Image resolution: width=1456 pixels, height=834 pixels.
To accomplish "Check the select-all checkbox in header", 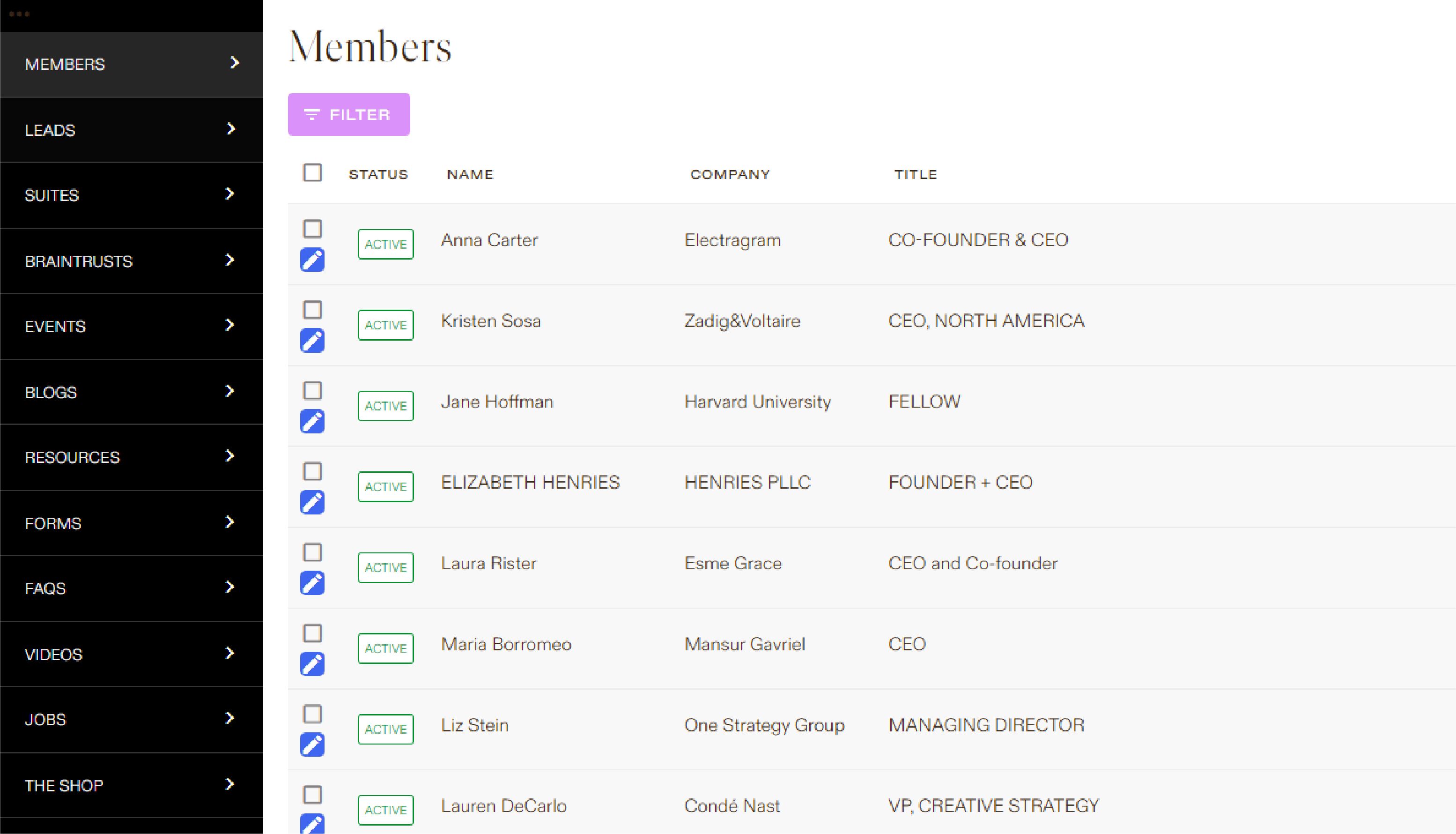I will pyautogui.click(x=313, y=172).
